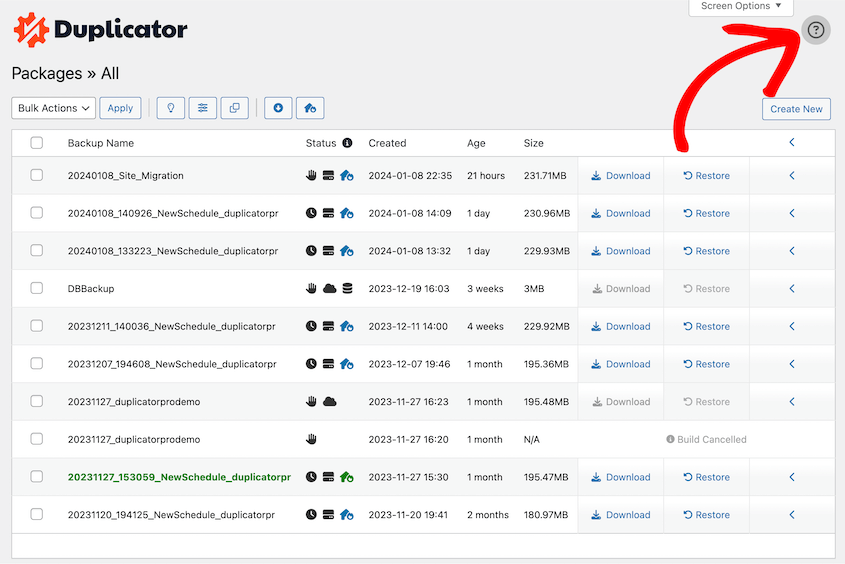
Task: Check the 20231120_194125_NewSchedule backup checkbox
Action: (x=37, y=514)
